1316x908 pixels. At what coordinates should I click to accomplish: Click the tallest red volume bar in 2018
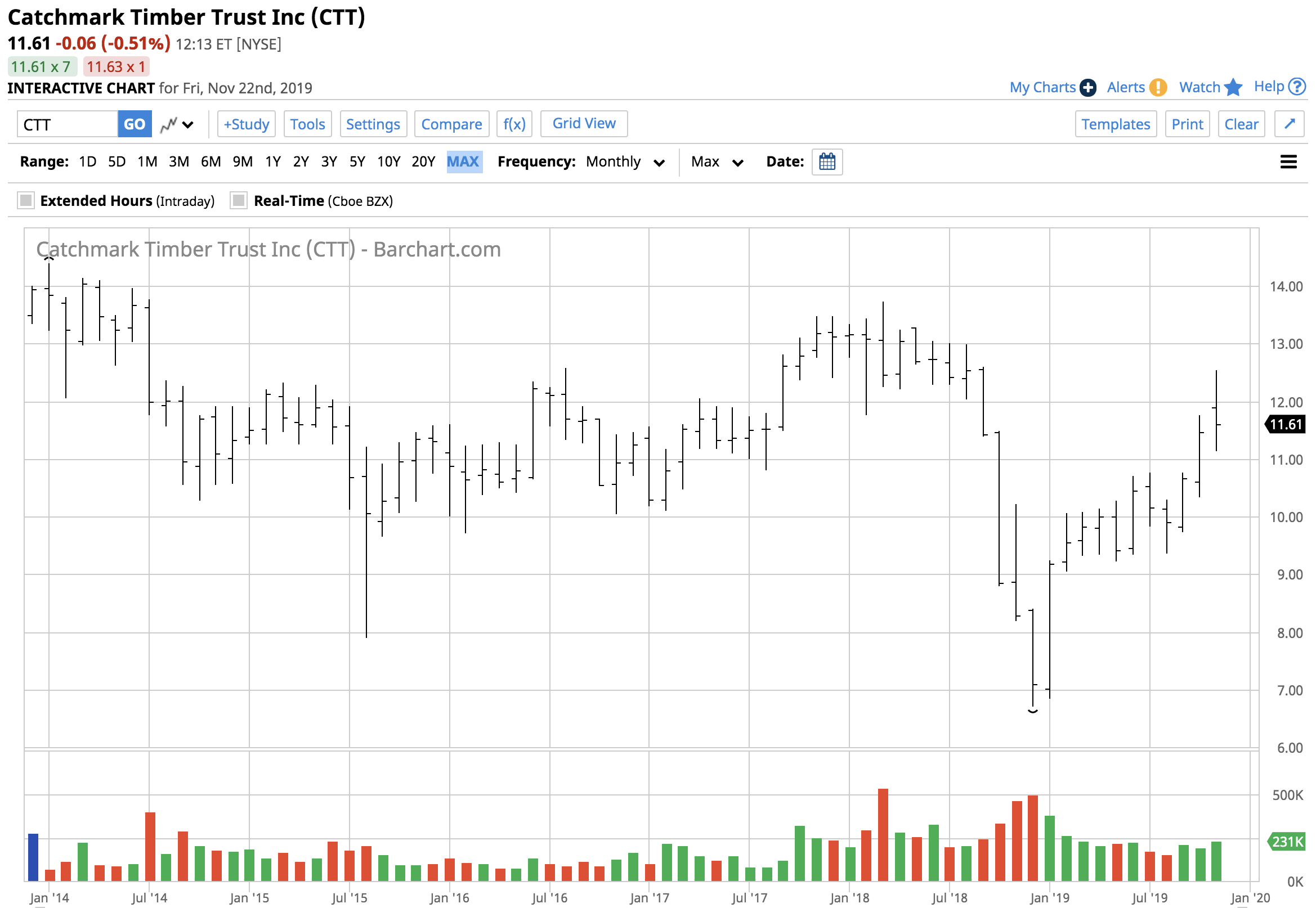(x=883, y=835)
